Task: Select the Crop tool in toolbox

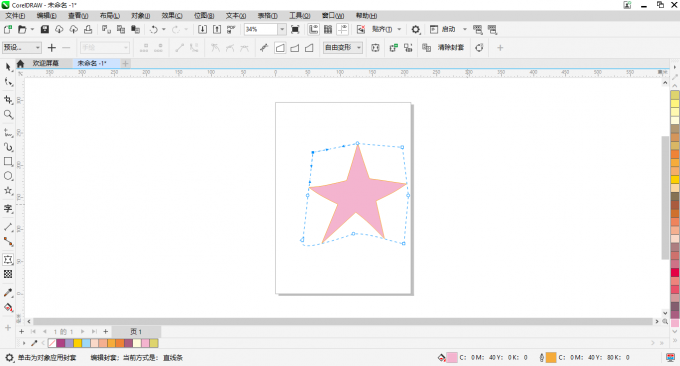Action: point(8,100)
